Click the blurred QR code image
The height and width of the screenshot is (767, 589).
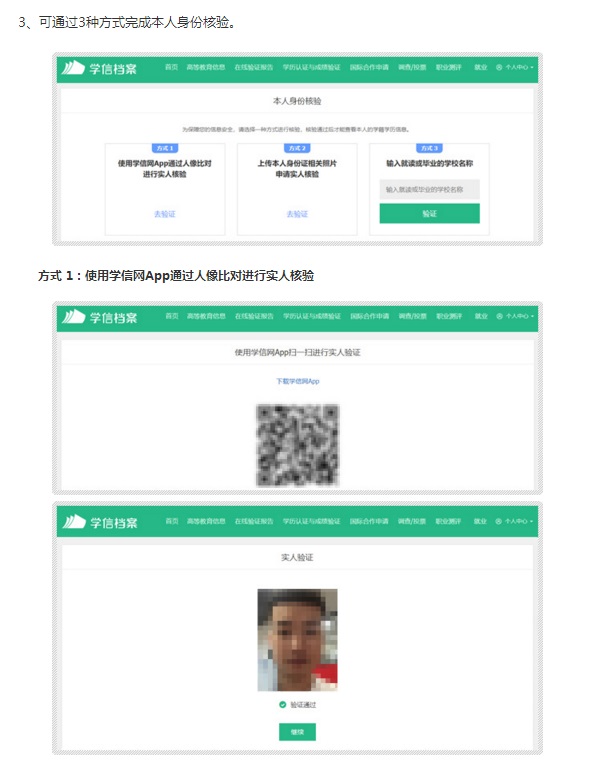[x=297, y=445]
